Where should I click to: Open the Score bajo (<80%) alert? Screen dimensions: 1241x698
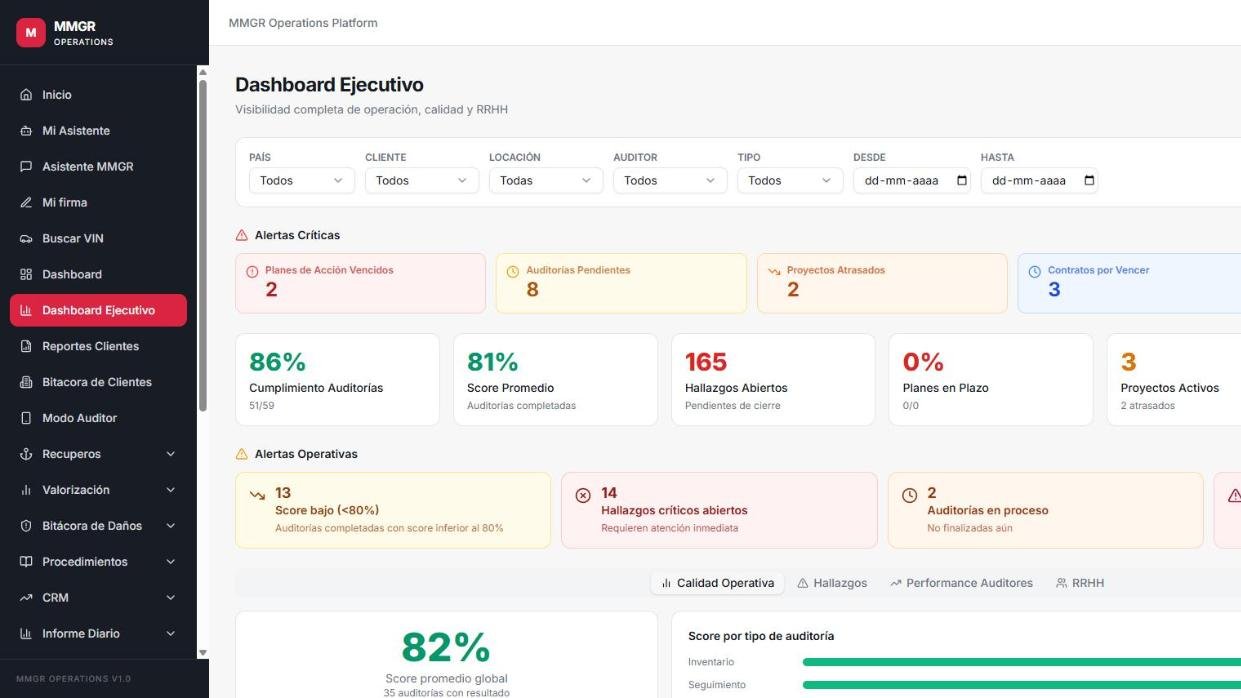[x=393, y=511]
